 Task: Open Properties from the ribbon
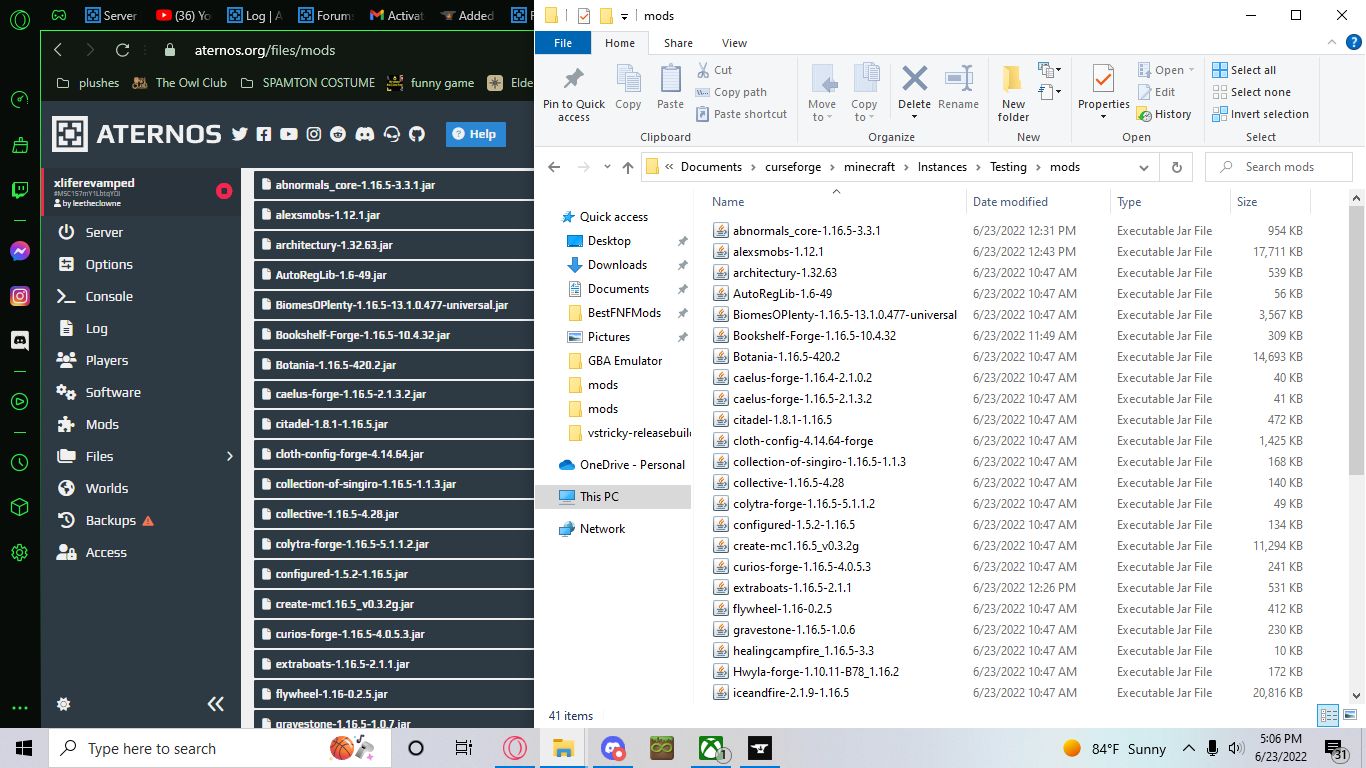pyautogui.click(x=1103, y=94)
